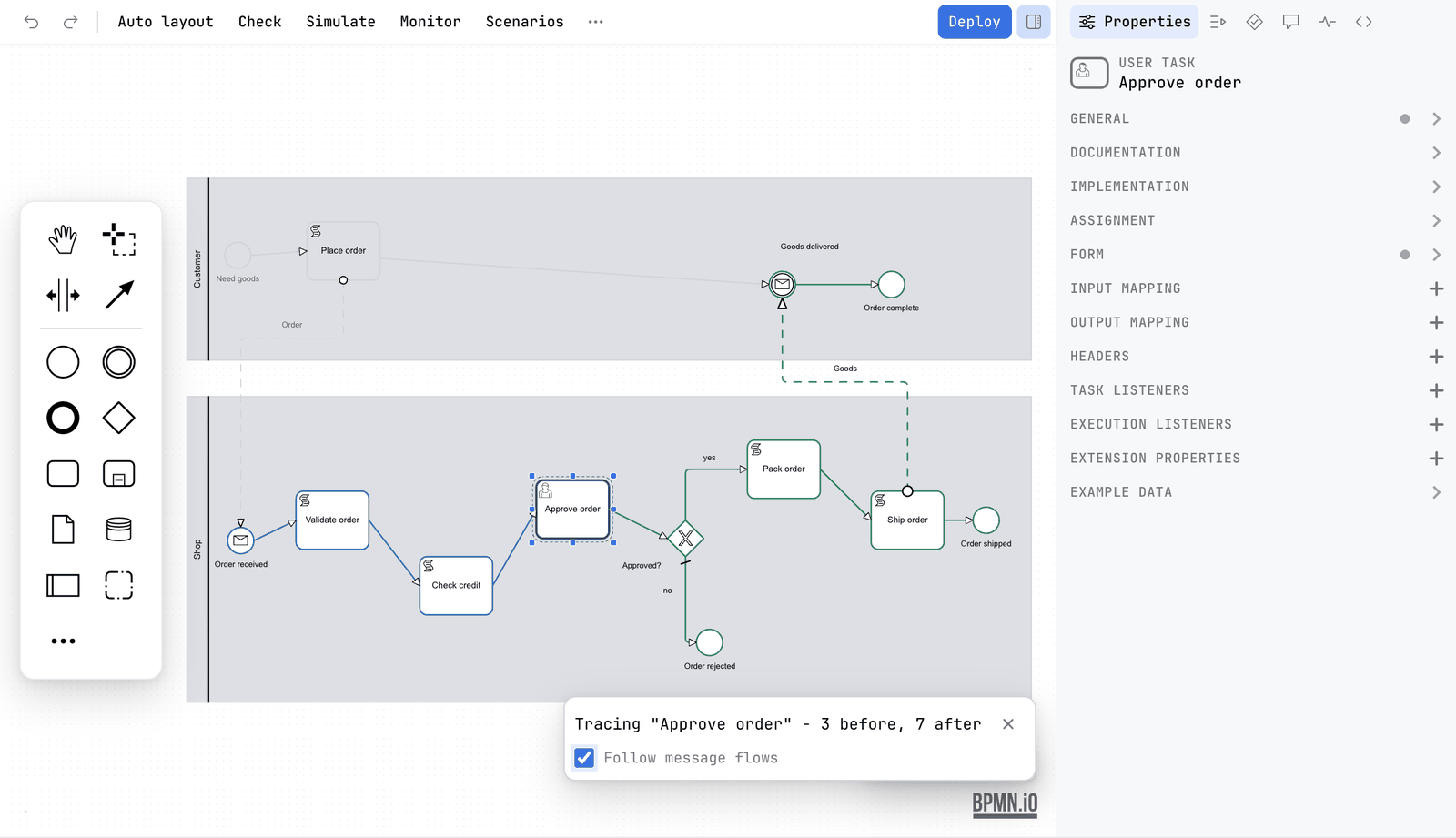The width and height of the screenshot is (1456, 838).
Task: Toggle the properties side panel button
Action: tap(1034, 22)
